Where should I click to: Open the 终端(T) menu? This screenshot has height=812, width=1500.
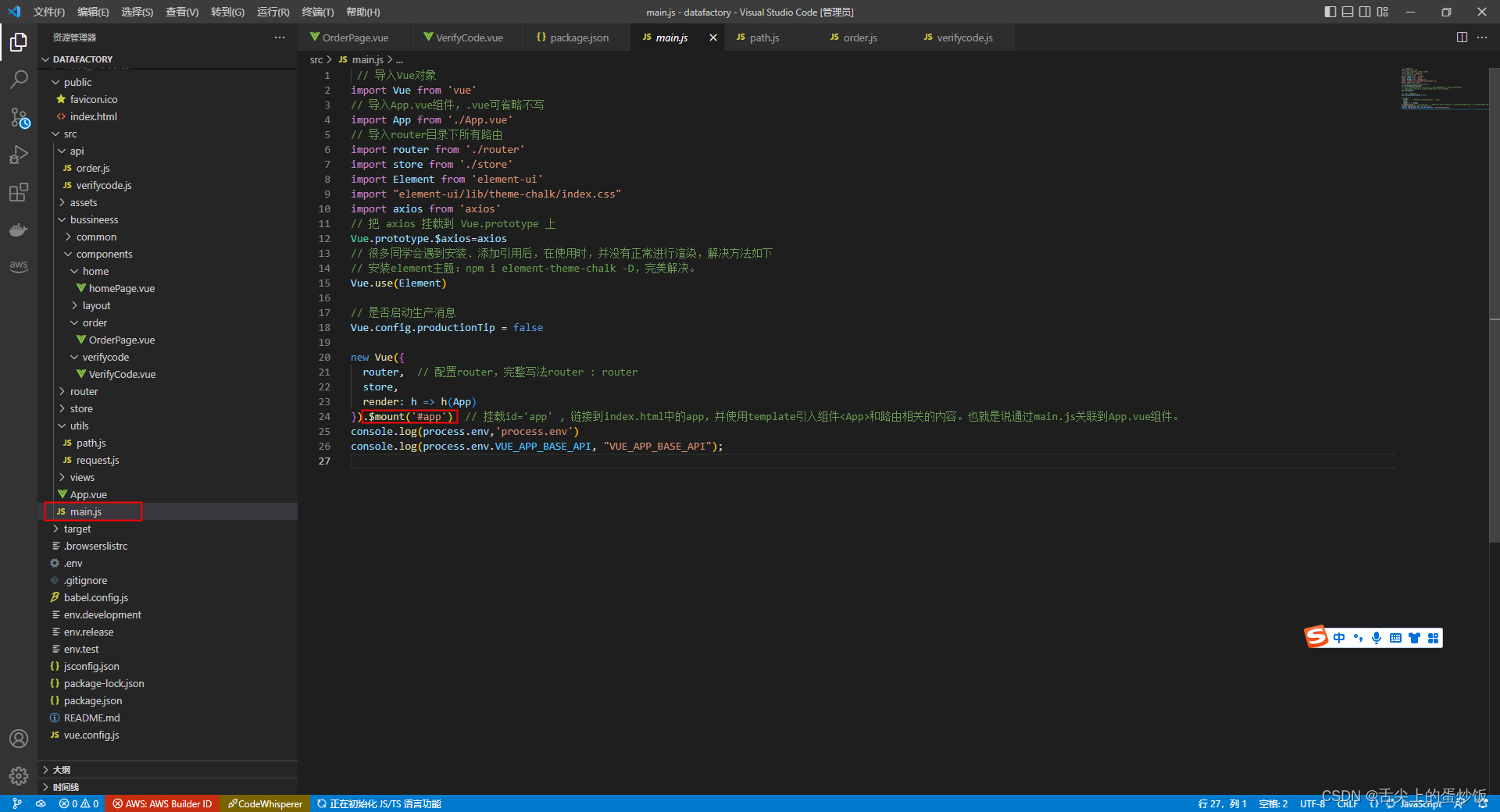coord(317,12)
